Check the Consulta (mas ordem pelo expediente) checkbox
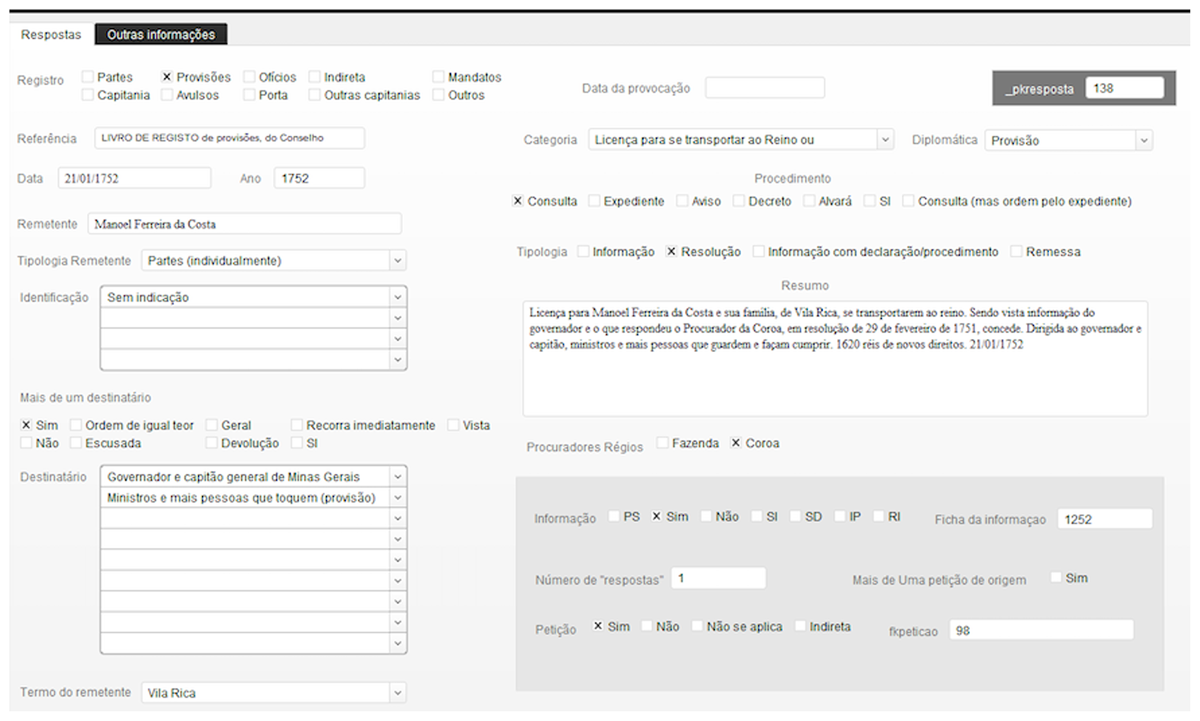 (908, 201)
